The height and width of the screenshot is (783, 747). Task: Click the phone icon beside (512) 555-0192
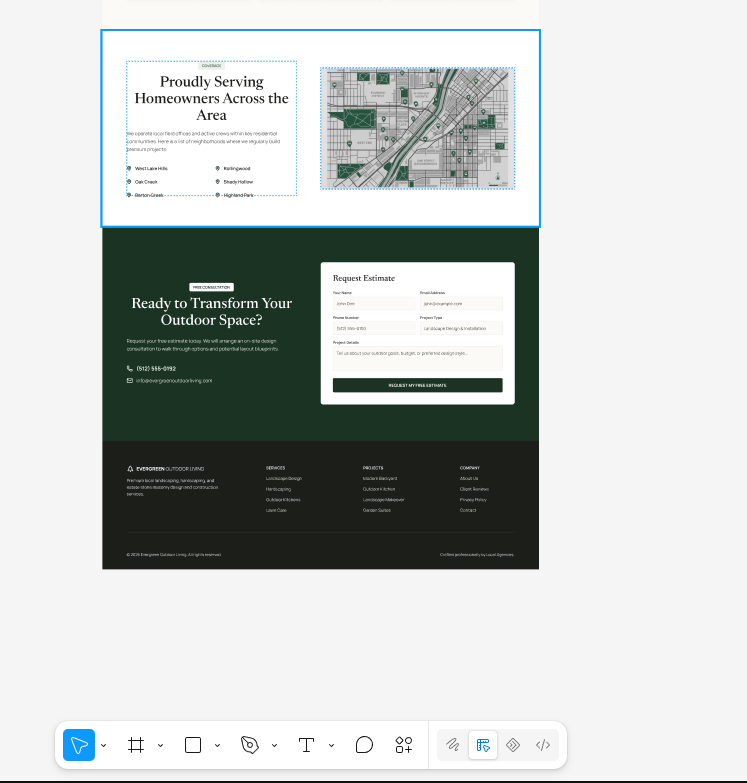[130, 369]
